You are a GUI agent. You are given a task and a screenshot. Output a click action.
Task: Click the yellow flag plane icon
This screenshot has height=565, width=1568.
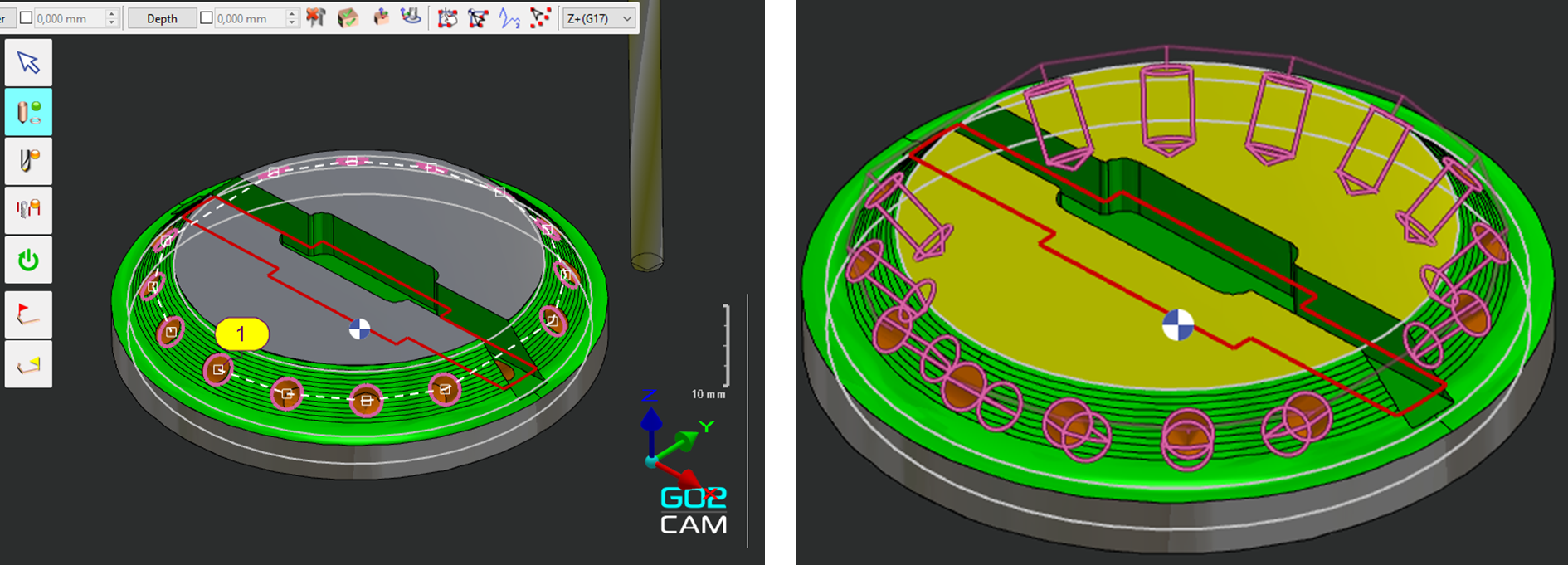28,364
